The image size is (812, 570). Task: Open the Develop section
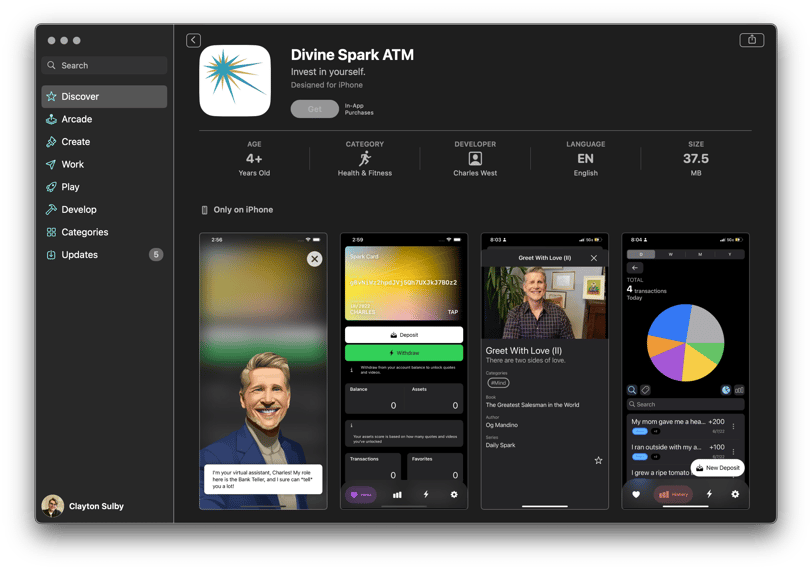click(104, 210)
